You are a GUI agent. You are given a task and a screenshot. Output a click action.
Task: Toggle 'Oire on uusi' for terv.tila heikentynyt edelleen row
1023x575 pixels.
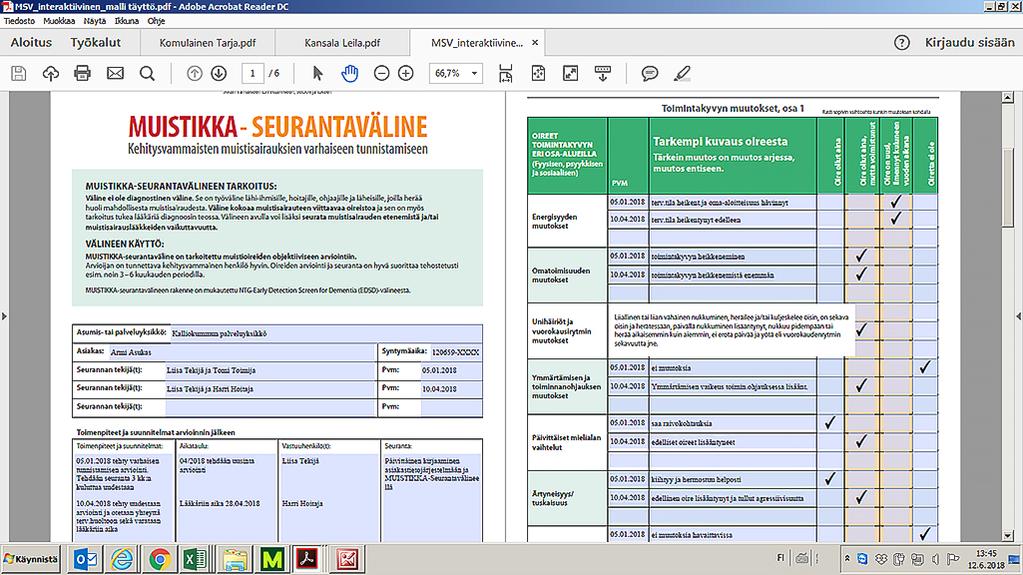(x=896, y=219)
